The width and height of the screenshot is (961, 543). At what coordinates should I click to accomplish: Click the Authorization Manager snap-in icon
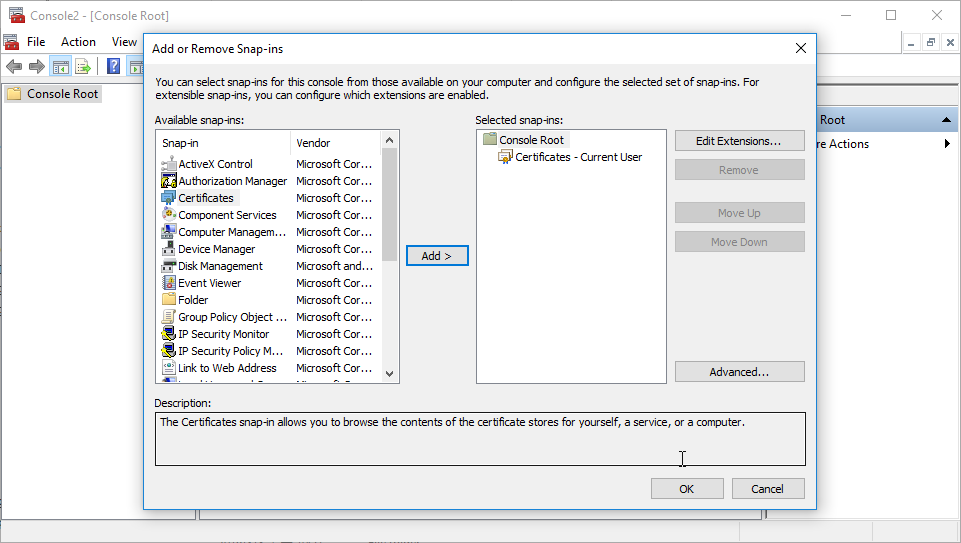[x=169, y=181]
